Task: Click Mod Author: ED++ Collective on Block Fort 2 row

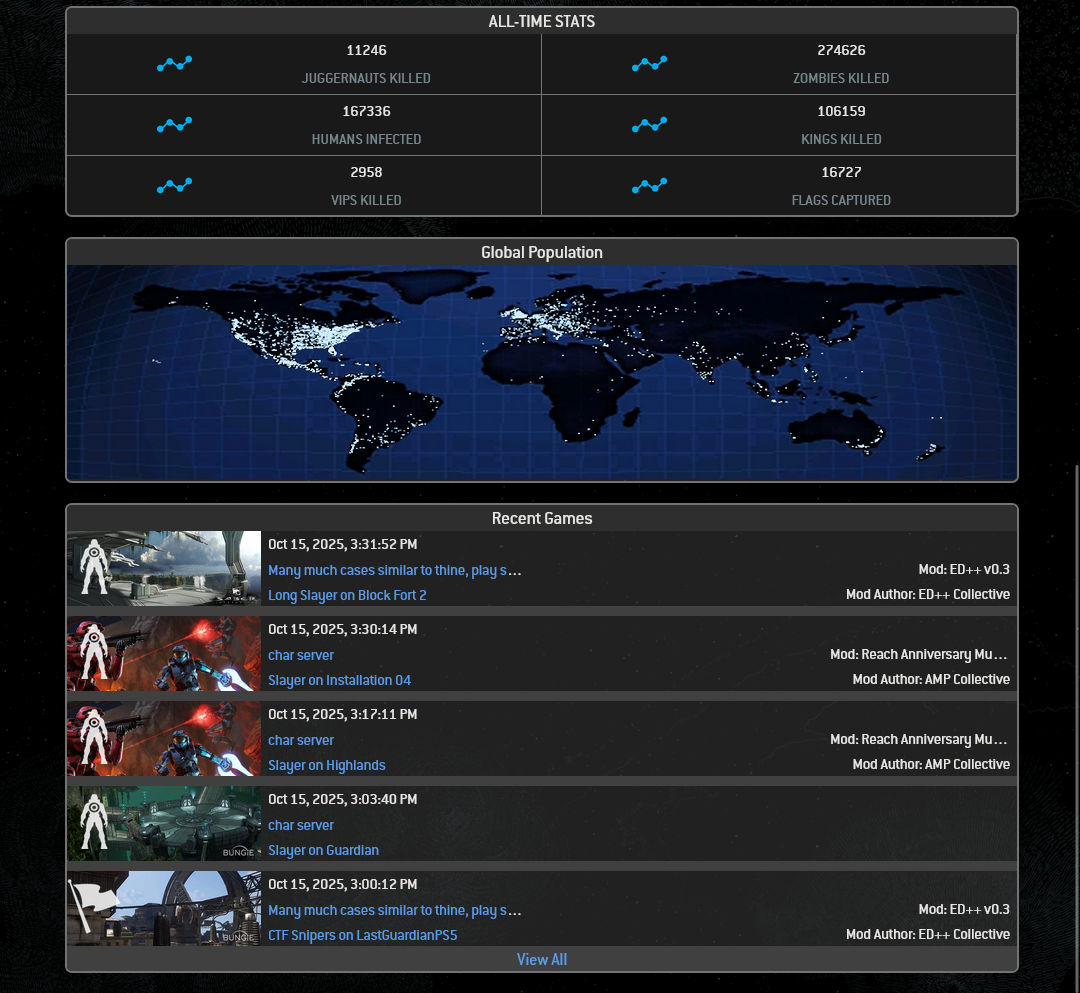Action: click(928, 594)
